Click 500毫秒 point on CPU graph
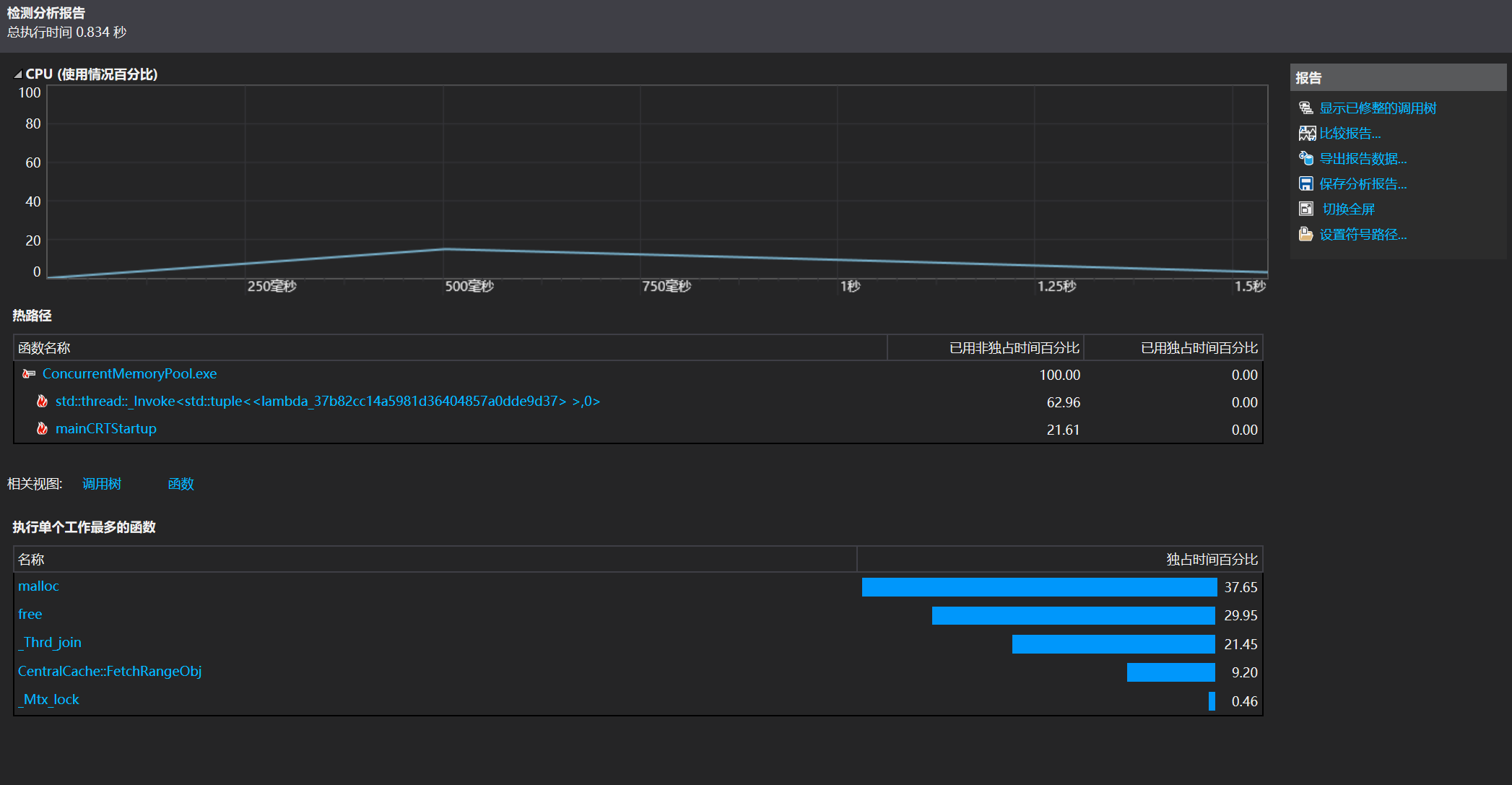Screen dimensions: 1512x785 (x=444, y=249)
